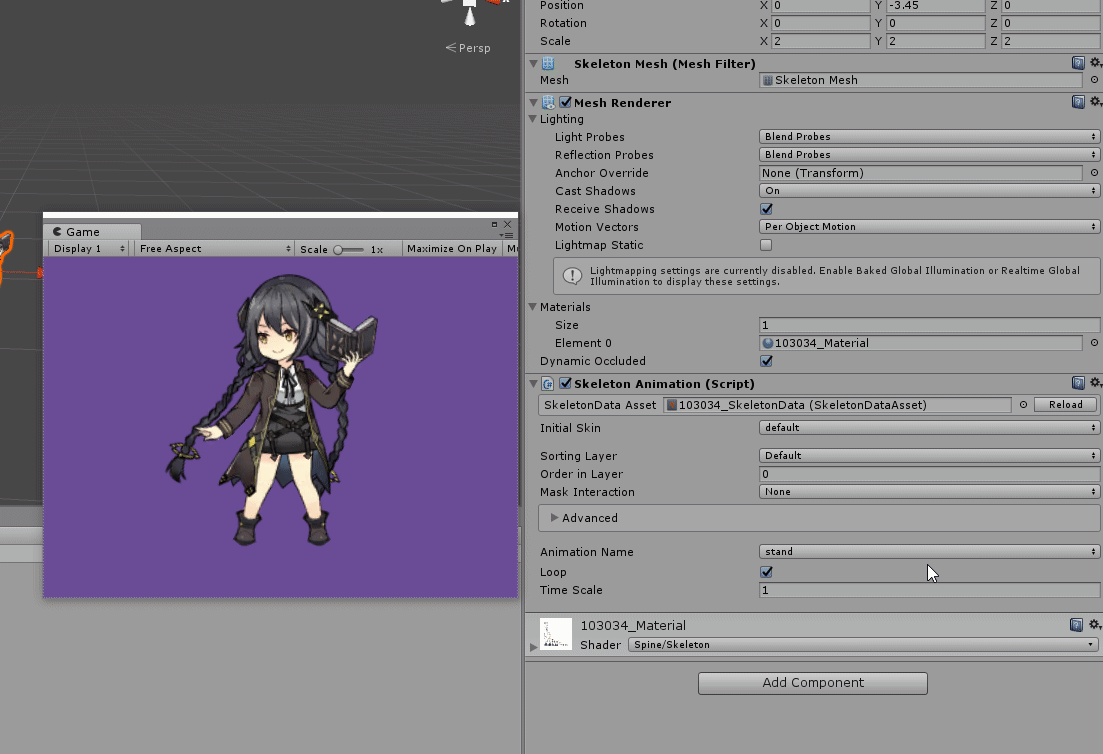Screen dimensions: 1103x754
Task: Open object picker for SkeletonData Asset
Action: pos(1024,405)
